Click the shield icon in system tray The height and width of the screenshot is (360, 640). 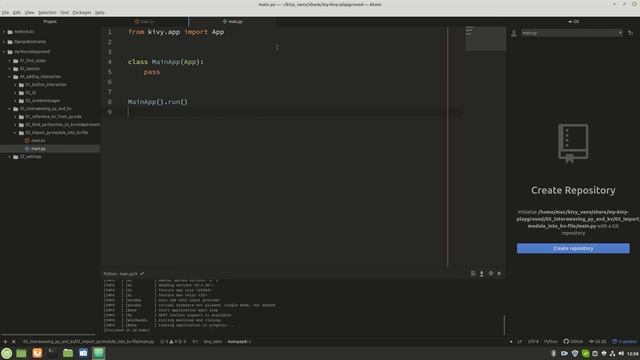pyautogui.click(x=575, y=353)
